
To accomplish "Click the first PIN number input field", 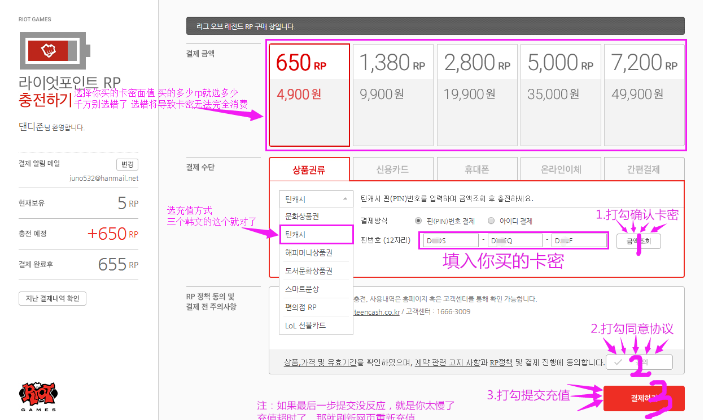I will coord(451,241).
